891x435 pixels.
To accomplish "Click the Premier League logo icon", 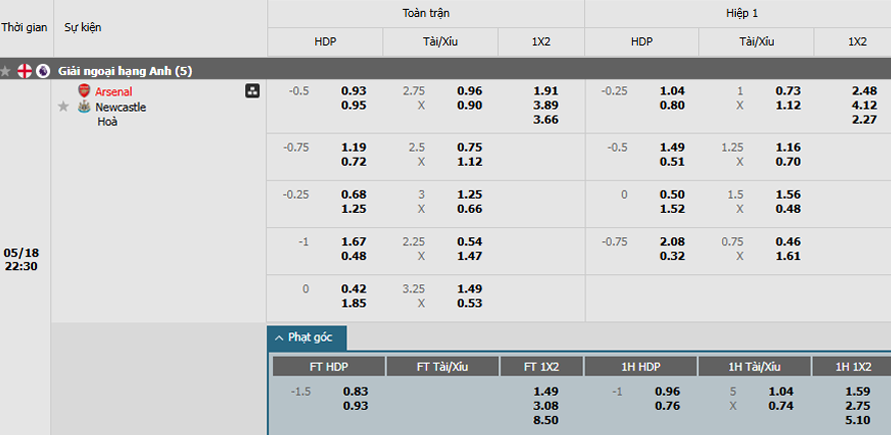I will (43, 71).
